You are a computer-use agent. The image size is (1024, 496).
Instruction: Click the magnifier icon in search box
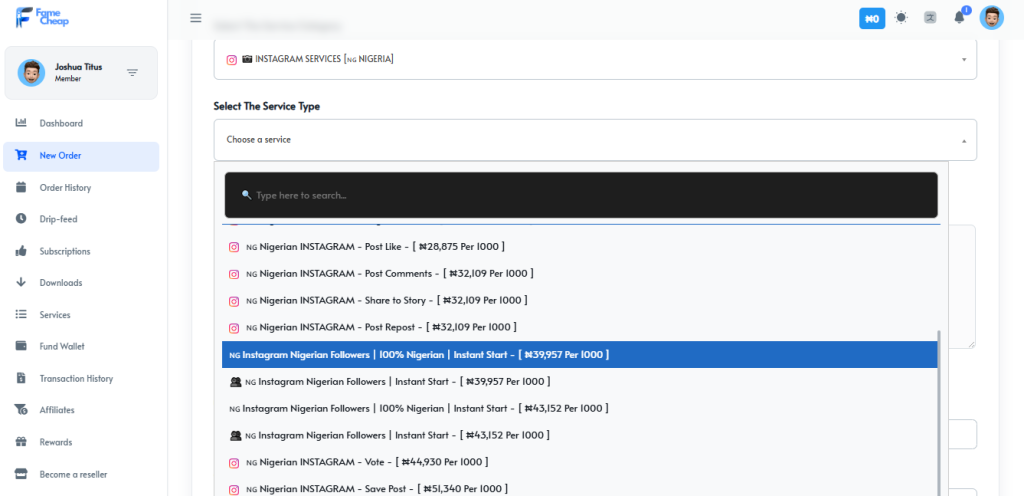[x=246, y=195]
